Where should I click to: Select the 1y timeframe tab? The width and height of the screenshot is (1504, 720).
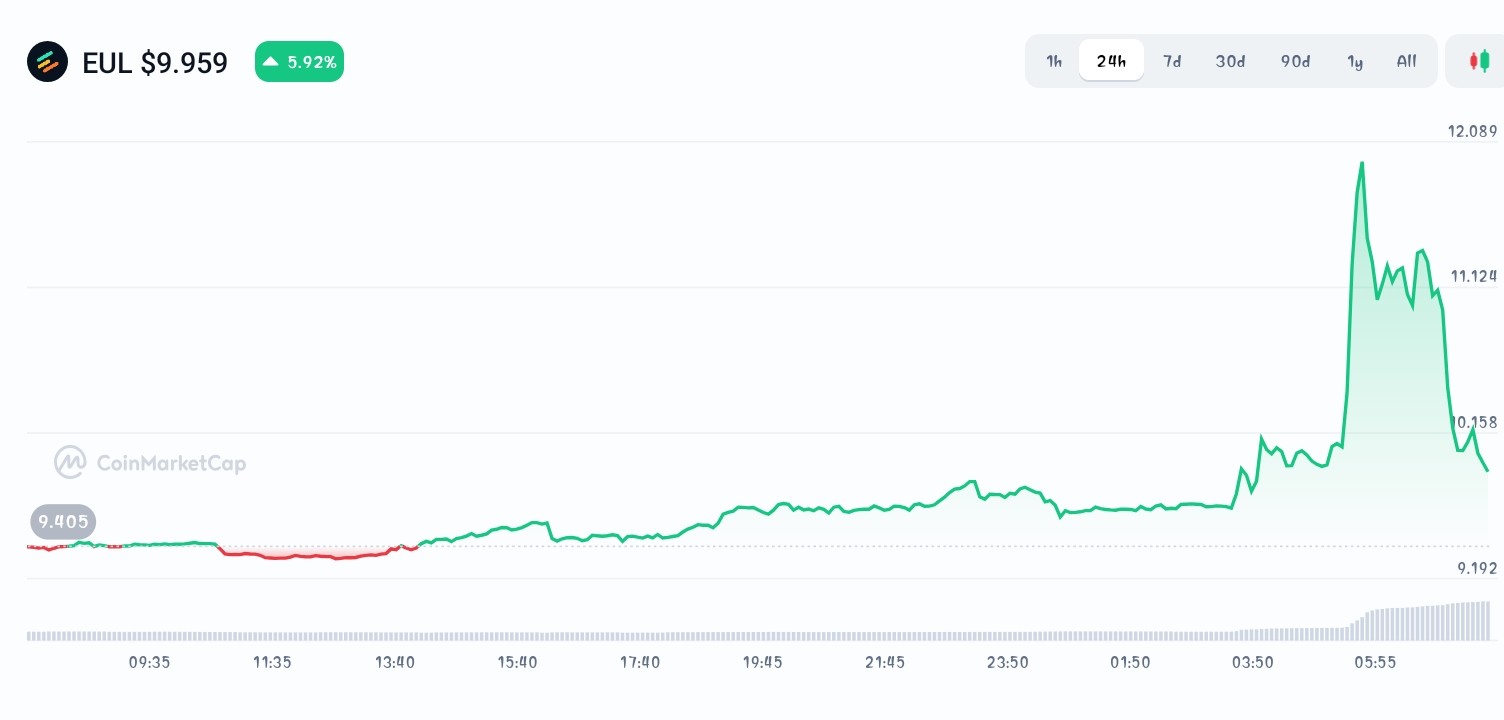pyautogui.click(x=1355, y=61)
